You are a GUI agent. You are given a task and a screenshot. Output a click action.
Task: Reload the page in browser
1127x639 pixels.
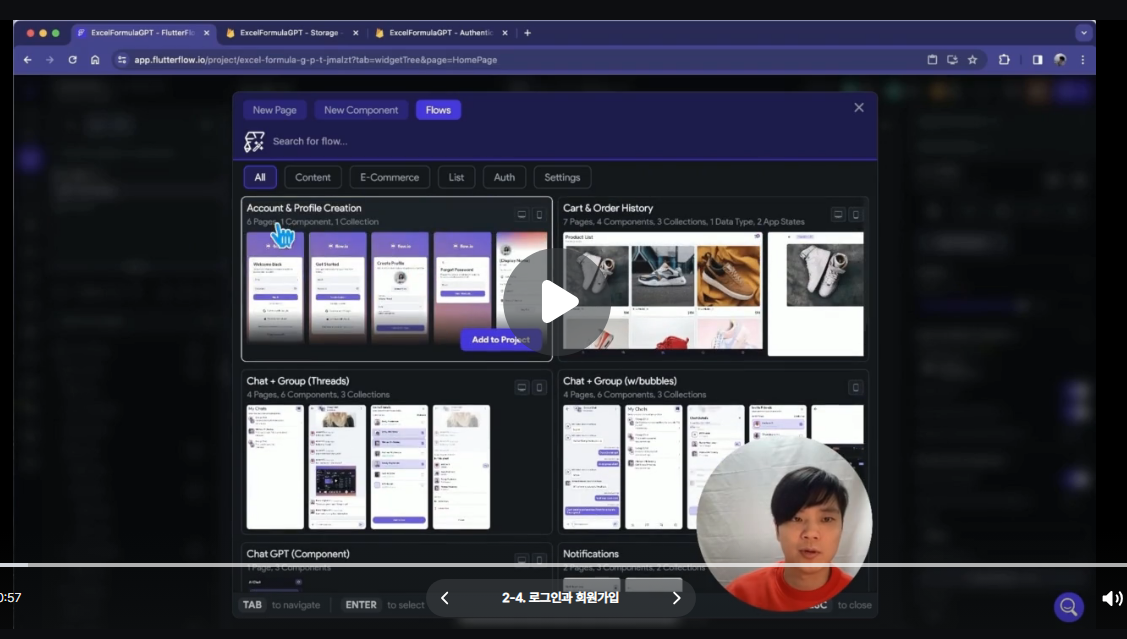click(x=73, y=60)
